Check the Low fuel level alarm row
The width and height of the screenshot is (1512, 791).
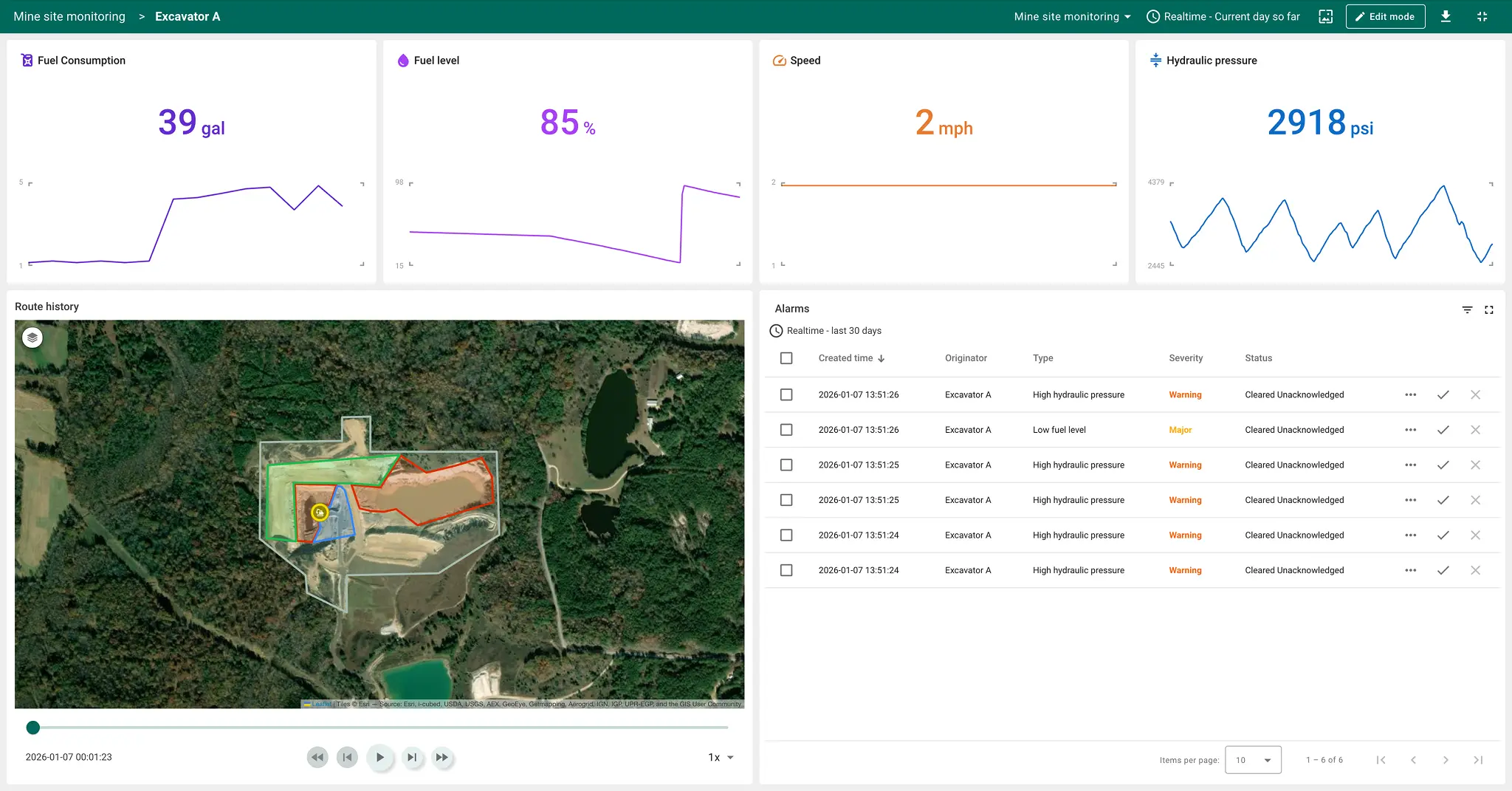point(786,430)
